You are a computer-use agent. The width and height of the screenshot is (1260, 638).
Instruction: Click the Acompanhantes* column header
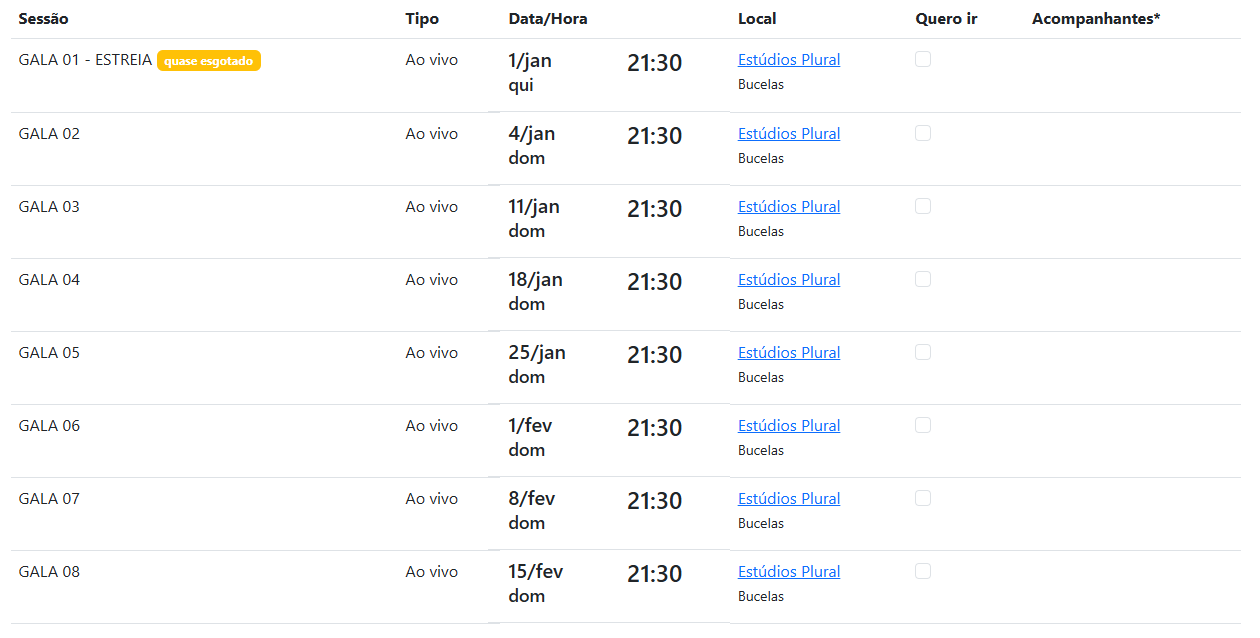[x=1096, y=19]
